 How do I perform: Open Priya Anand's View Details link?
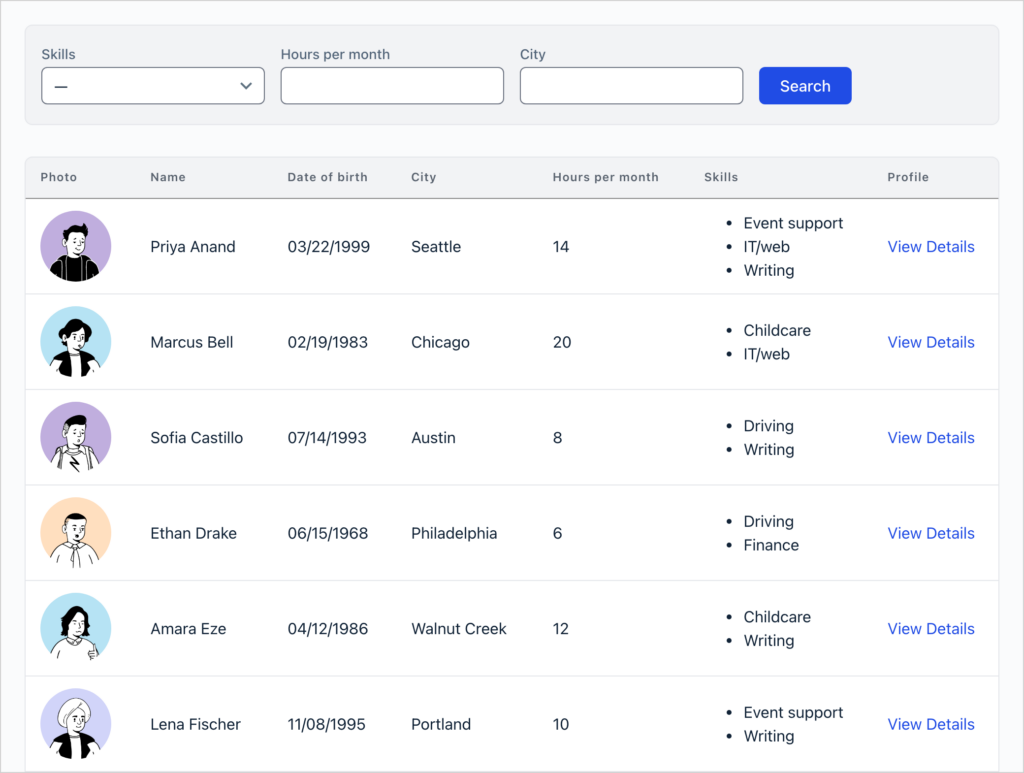pos(931,247)
